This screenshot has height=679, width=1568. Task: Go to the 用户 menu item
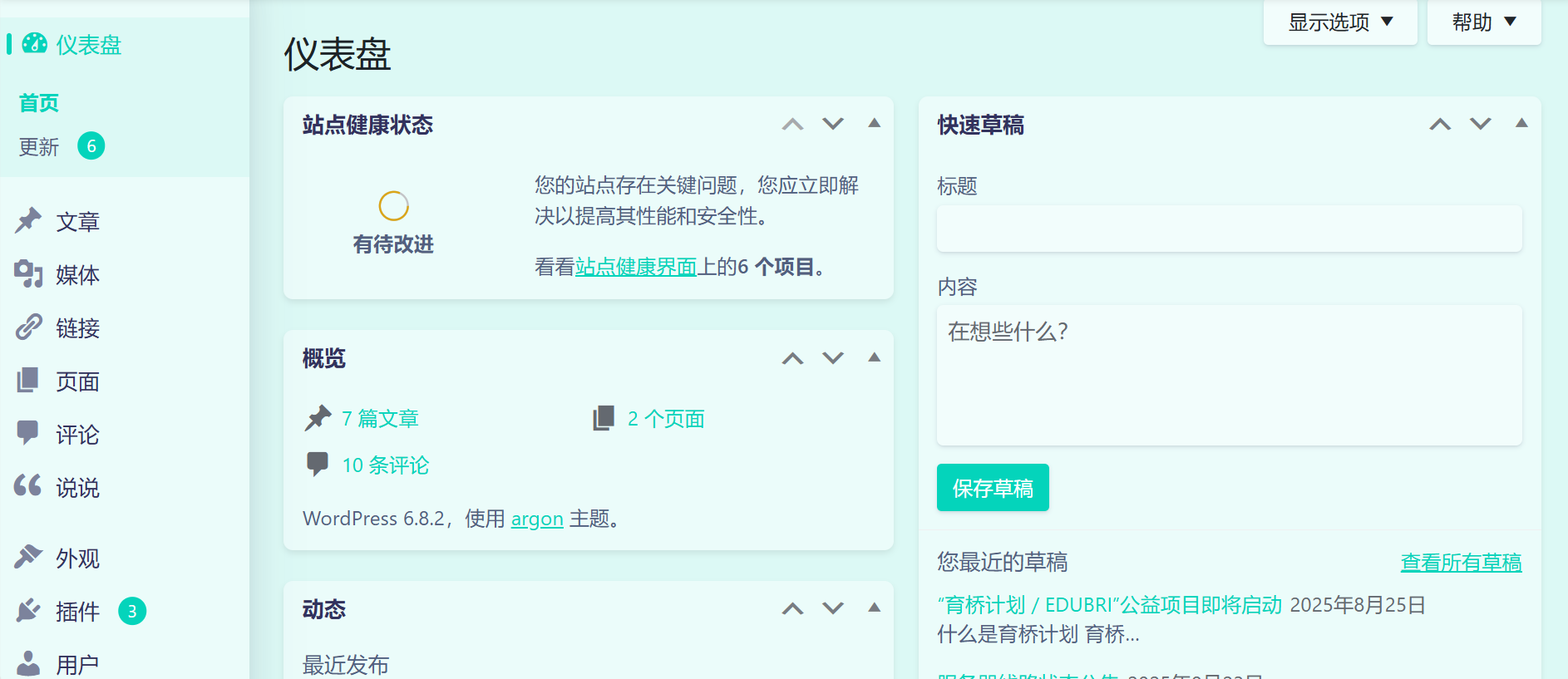(x=77, y=664)
